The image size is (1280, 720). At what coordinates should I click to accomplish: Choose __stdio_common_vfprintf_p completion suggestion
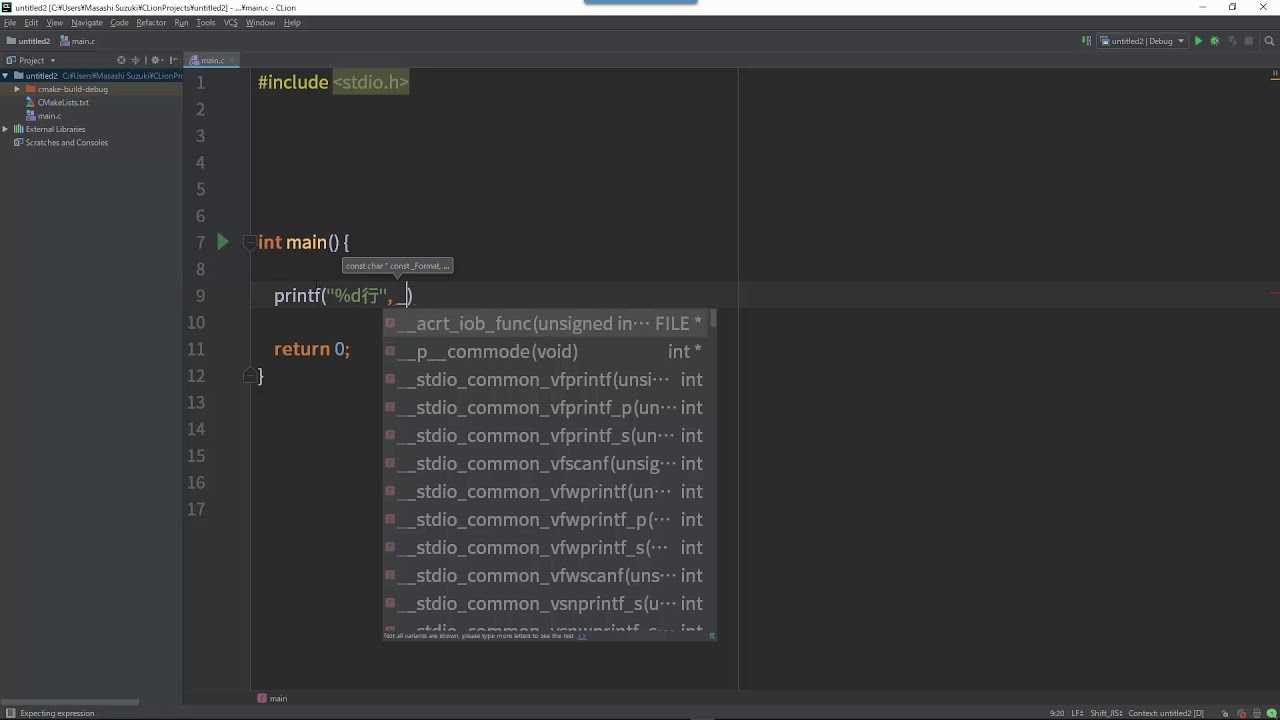point(546,407)
